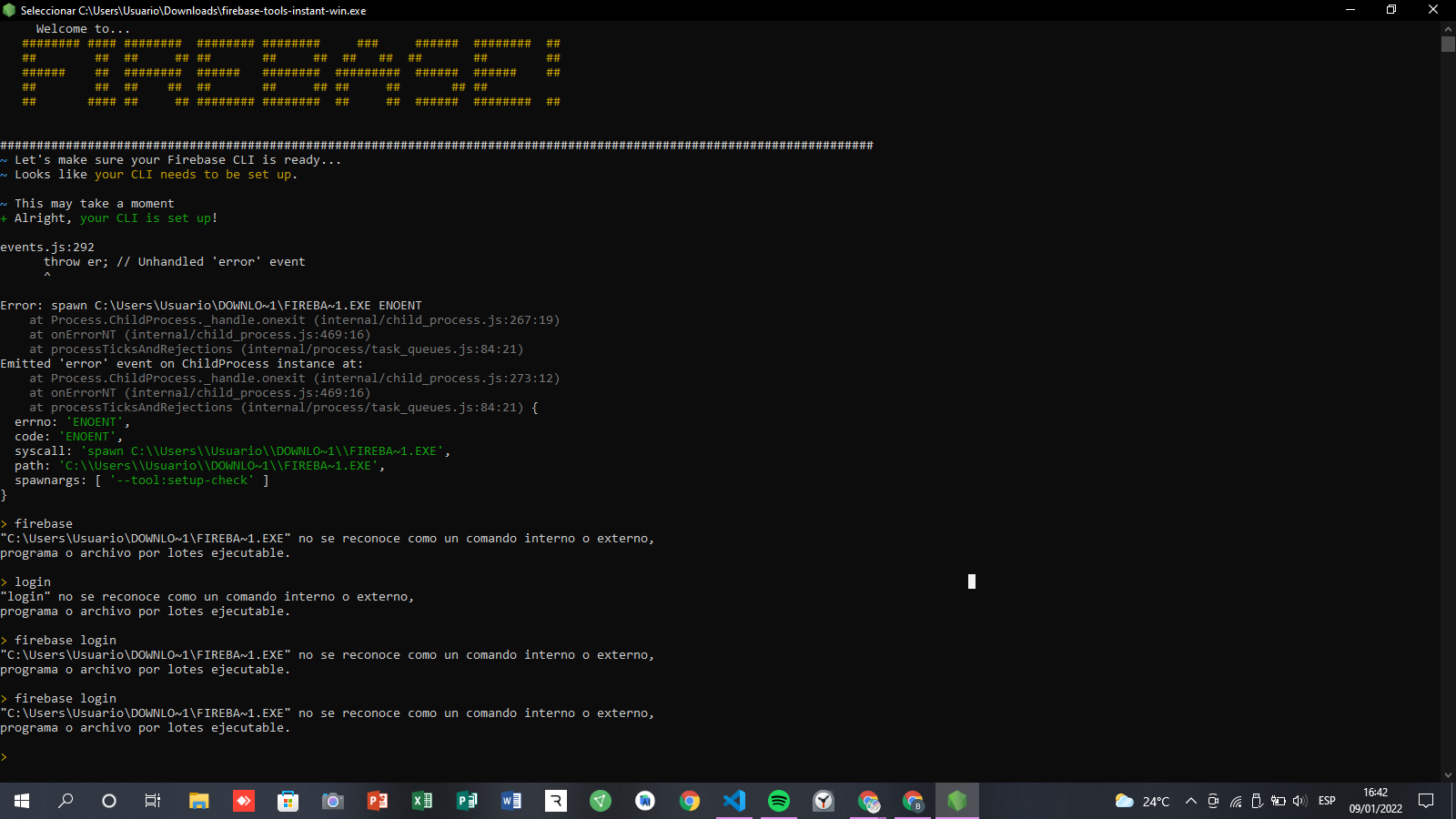Click the "> login" command line
The width and height of the screenshot is (1456, 819).
(25, 582)
